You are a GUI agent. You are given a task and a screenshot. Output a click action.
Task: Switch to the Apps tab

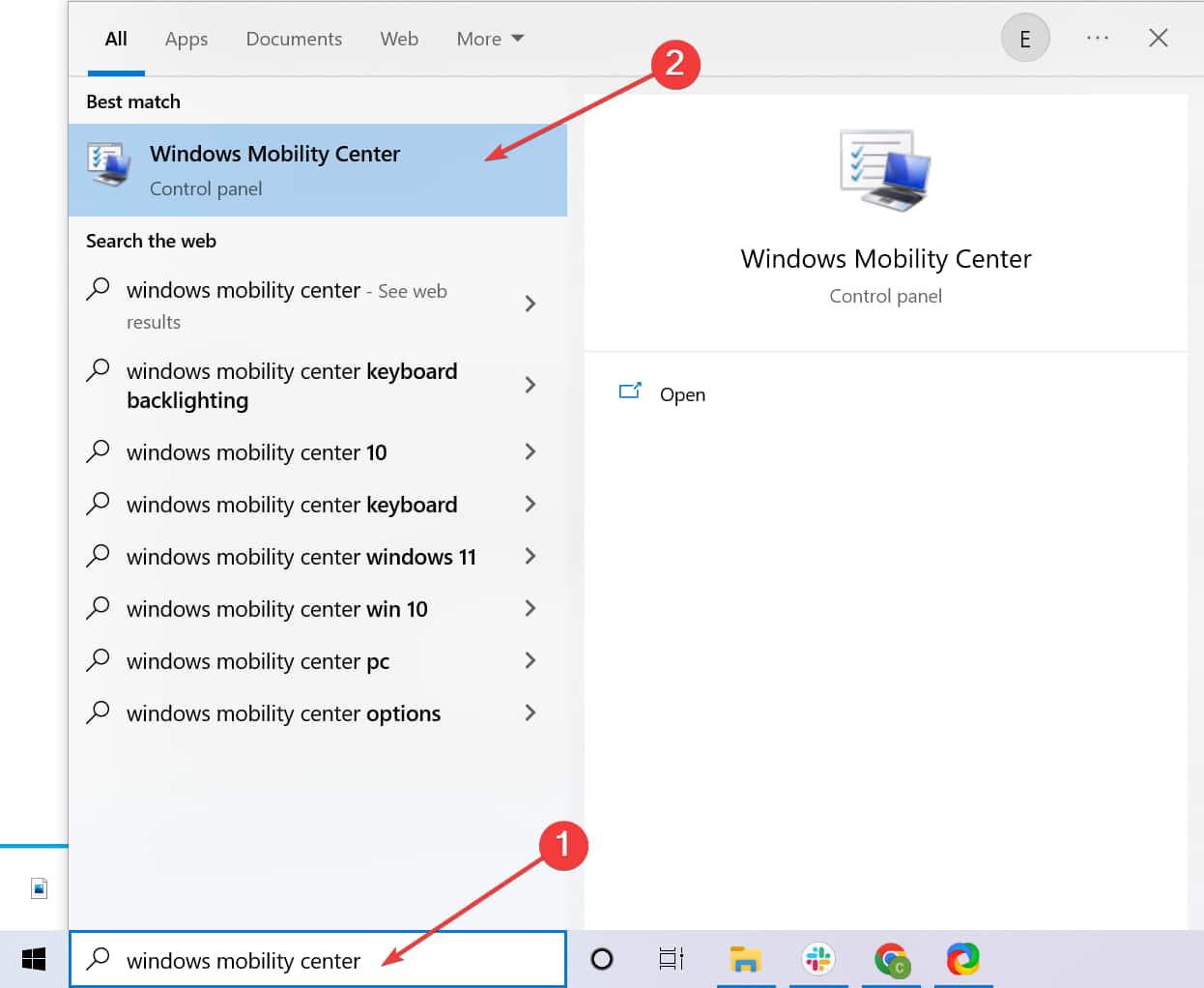click(x=186, y=39)
